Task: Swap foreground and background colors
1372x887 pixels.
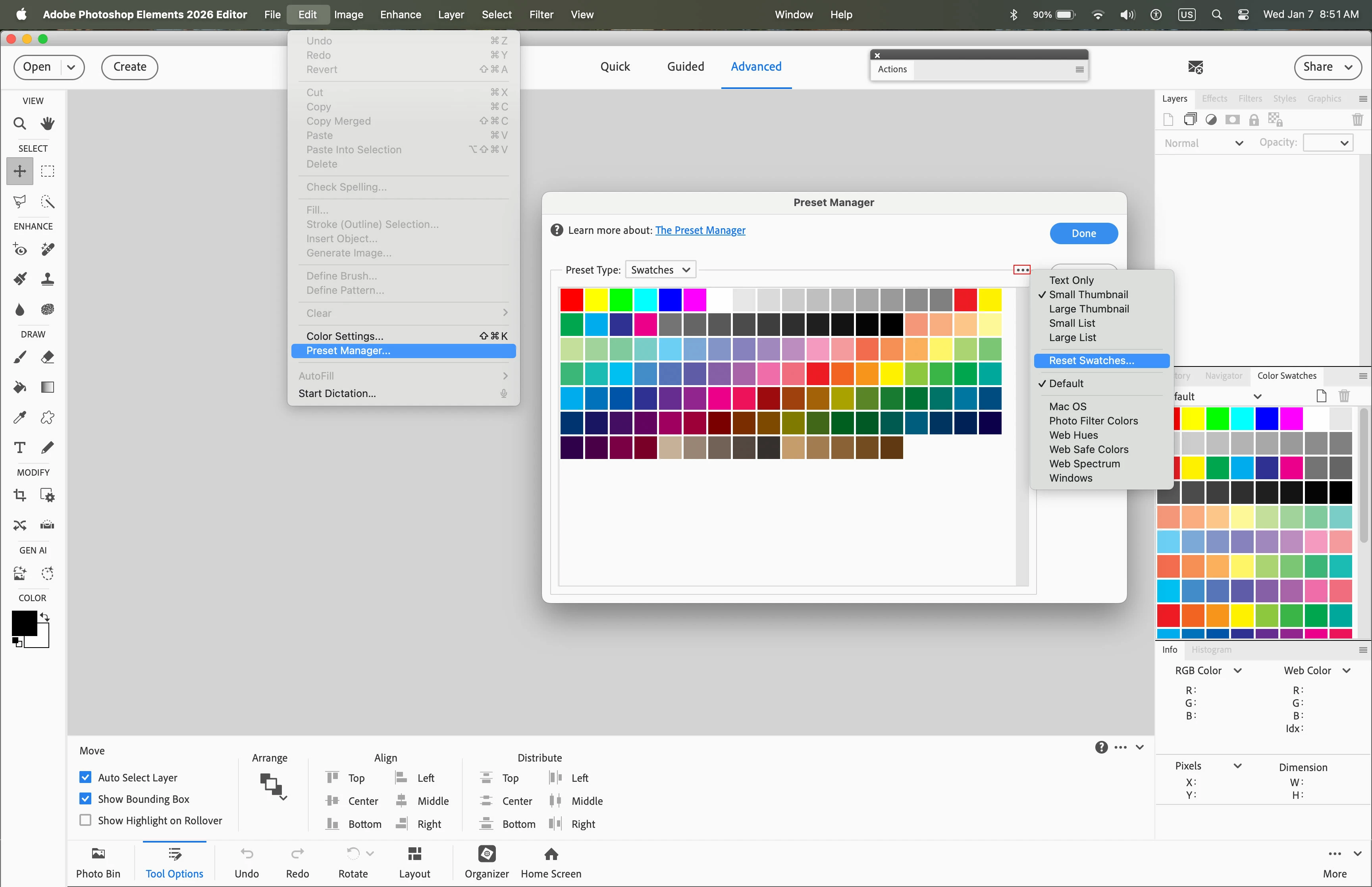Action: [x=45, y=617]
